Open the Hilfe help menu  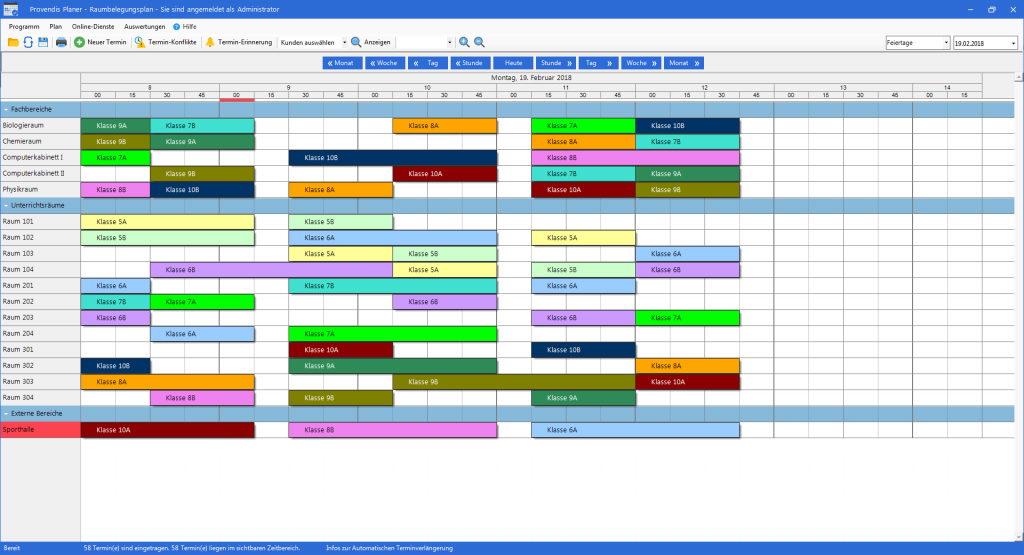click(185, 27)
